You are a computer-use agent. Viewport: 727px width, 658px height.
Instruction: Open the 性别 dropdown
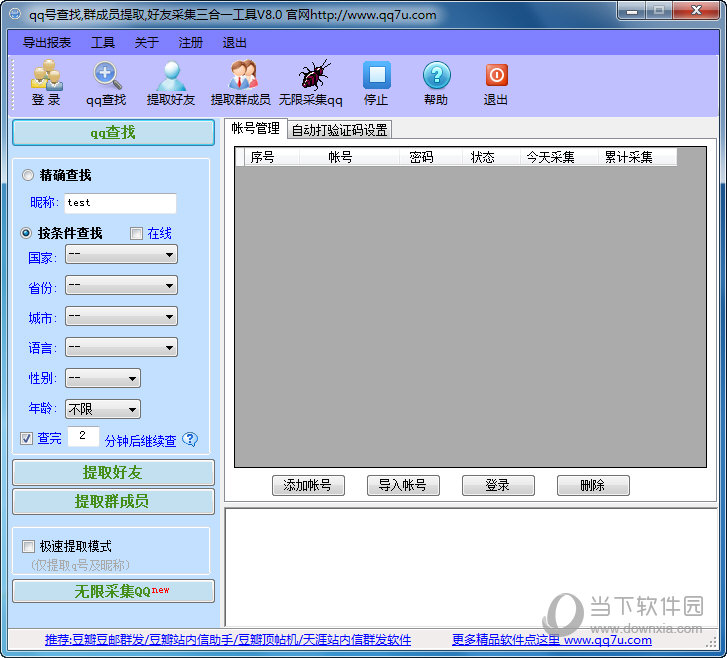pos(103,378)
